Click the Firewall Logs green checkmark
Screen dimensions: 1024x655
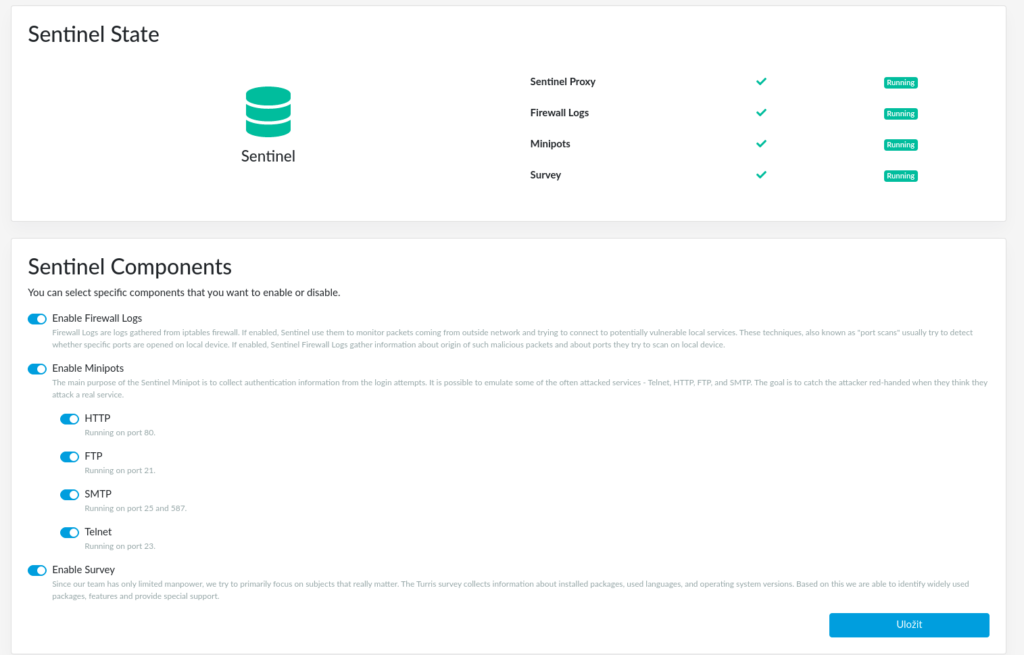[x=761, y=113]
